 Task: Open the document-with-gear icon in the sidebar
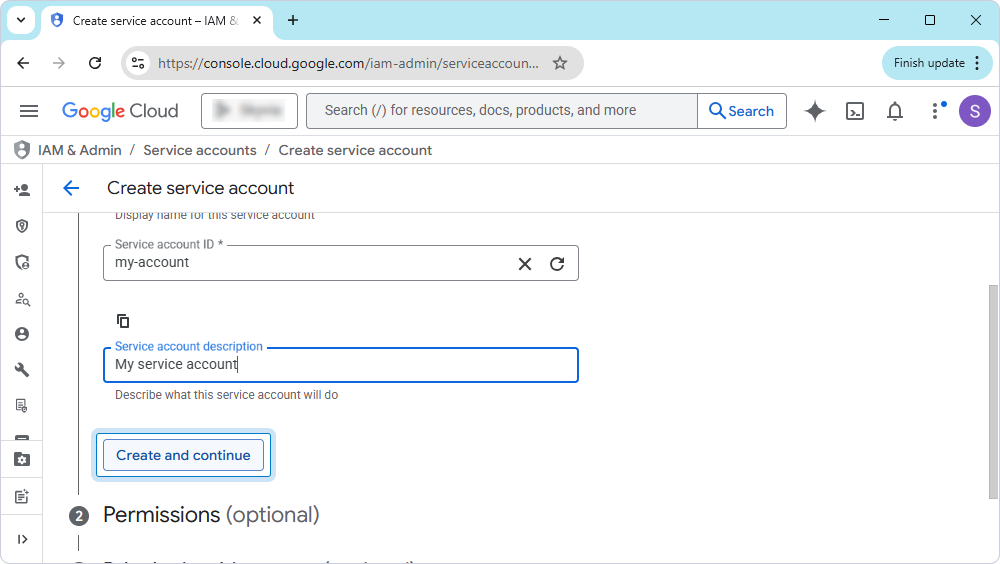[x=22, y=406]
